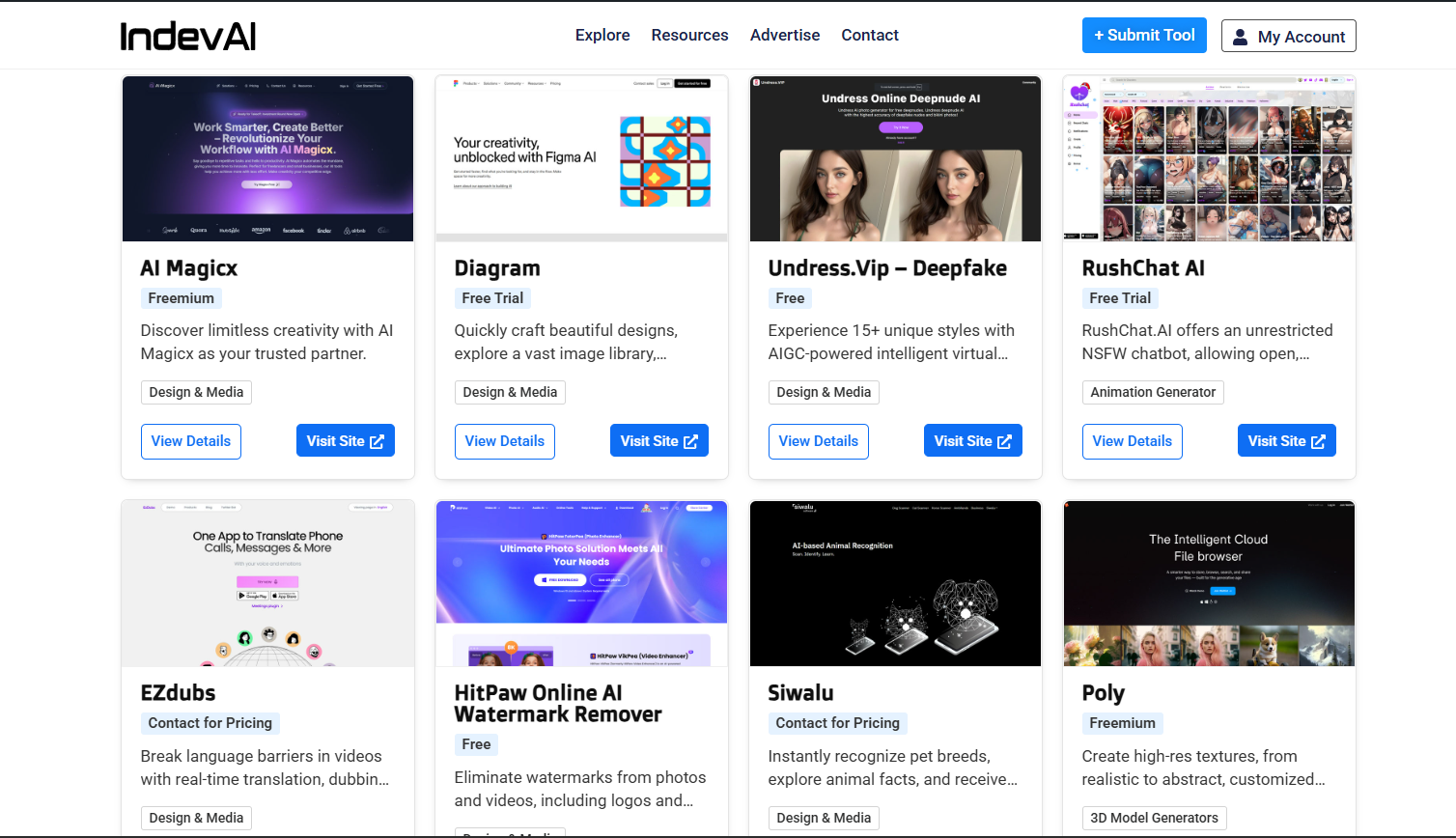The width and height of the screenshot is (1456, 838).
Task: Click the Siwalu title
Action: pyautogui.click(x=800, y=693)
